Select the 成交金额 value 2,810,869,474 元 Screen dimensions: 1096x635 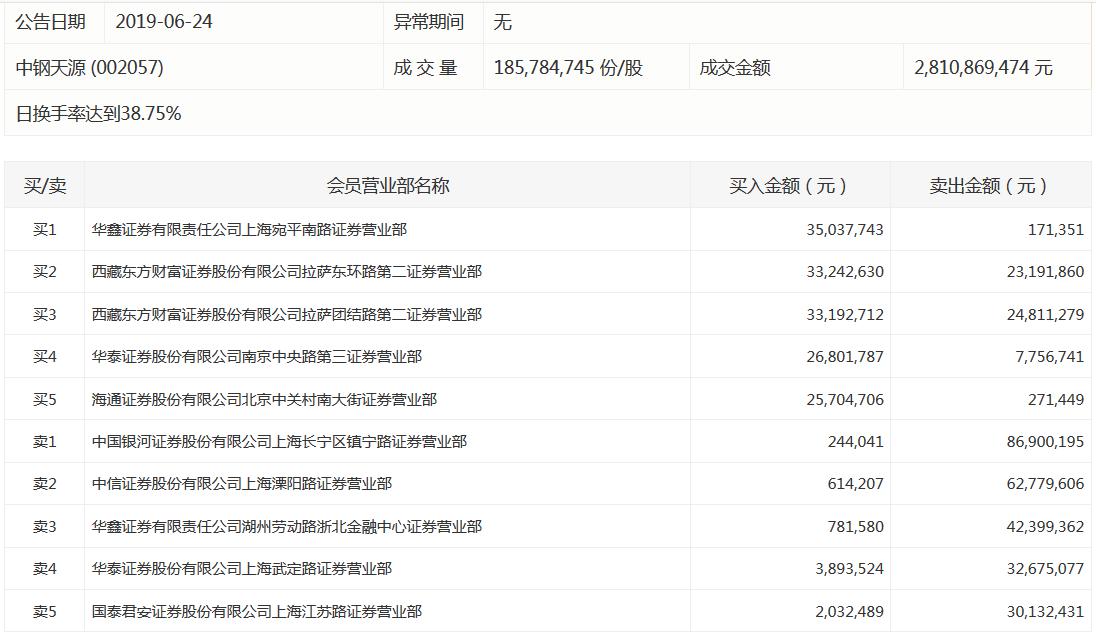tap(983, 68)
